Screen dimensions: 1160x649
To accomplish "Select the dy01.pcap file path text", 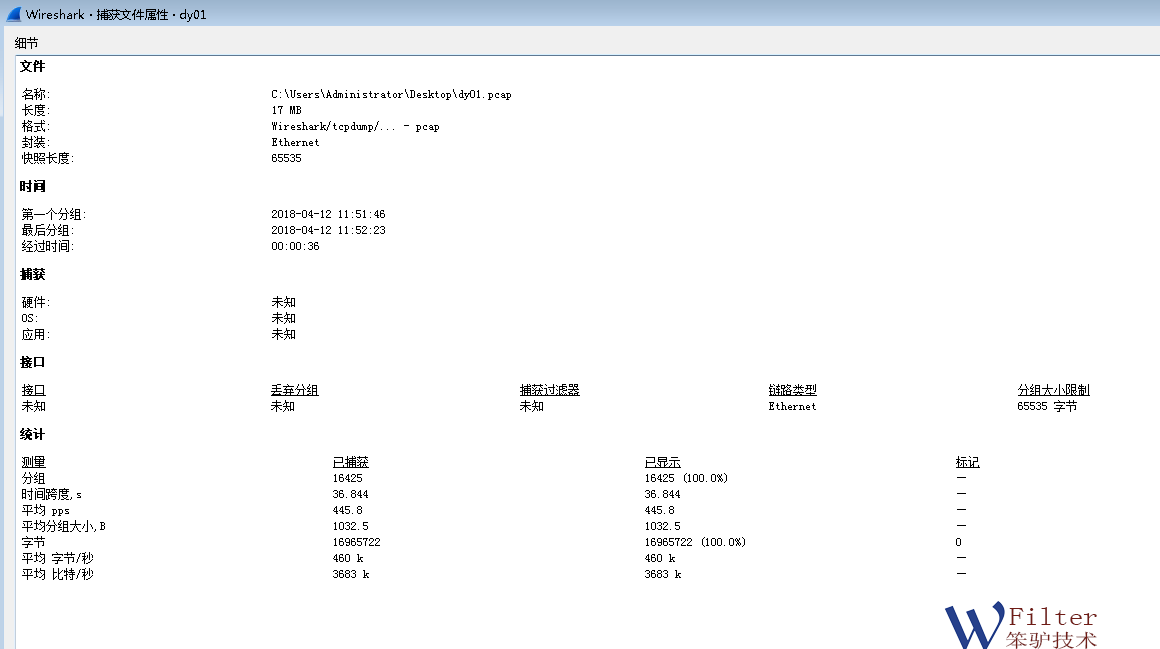I will (391, 94).
